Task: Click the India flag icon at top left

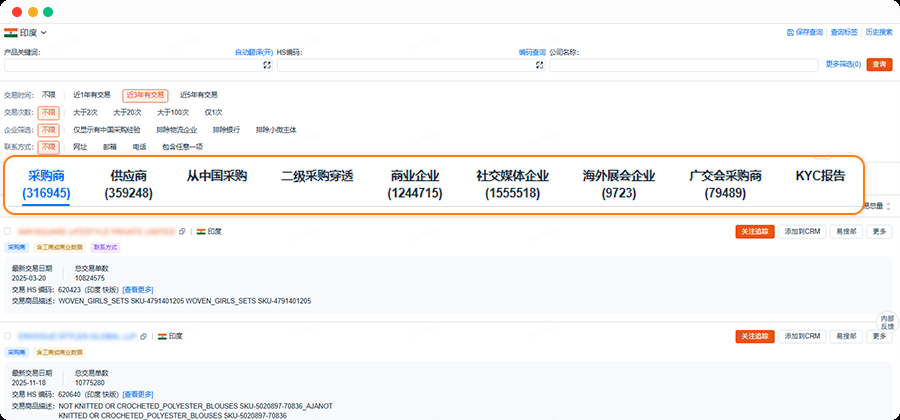Action: (10, 33)
